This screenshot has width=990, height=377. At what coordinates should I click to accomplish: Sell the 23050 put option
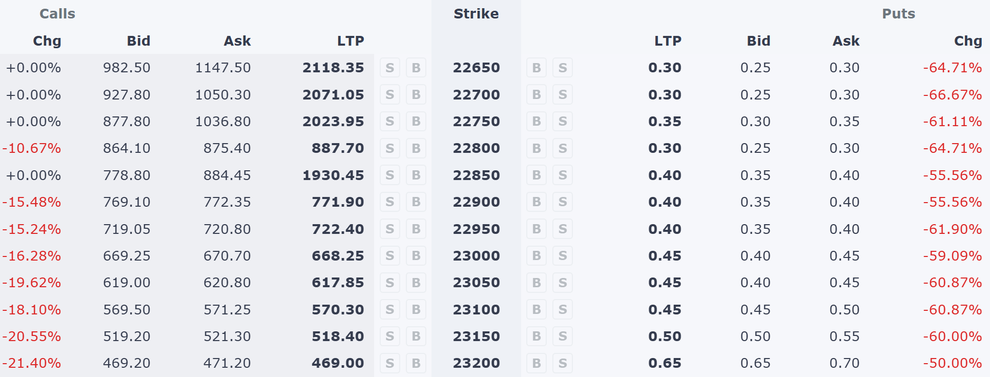tap(563, 282)
